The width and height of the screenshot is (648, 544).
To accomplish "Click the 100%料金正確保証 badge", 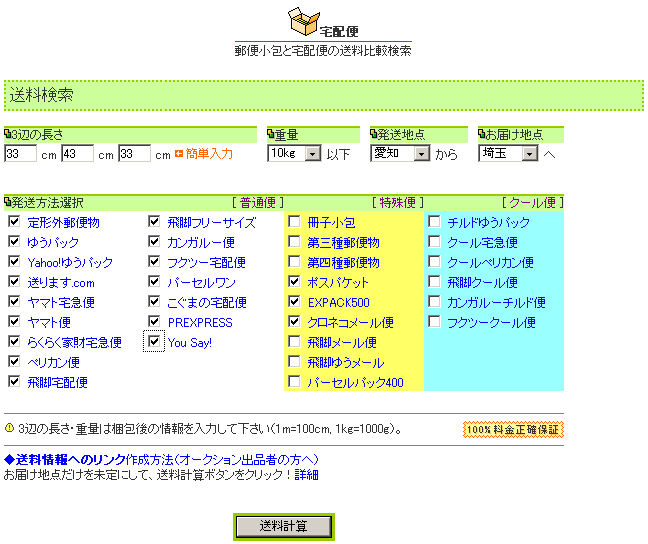I will [513, 430].
